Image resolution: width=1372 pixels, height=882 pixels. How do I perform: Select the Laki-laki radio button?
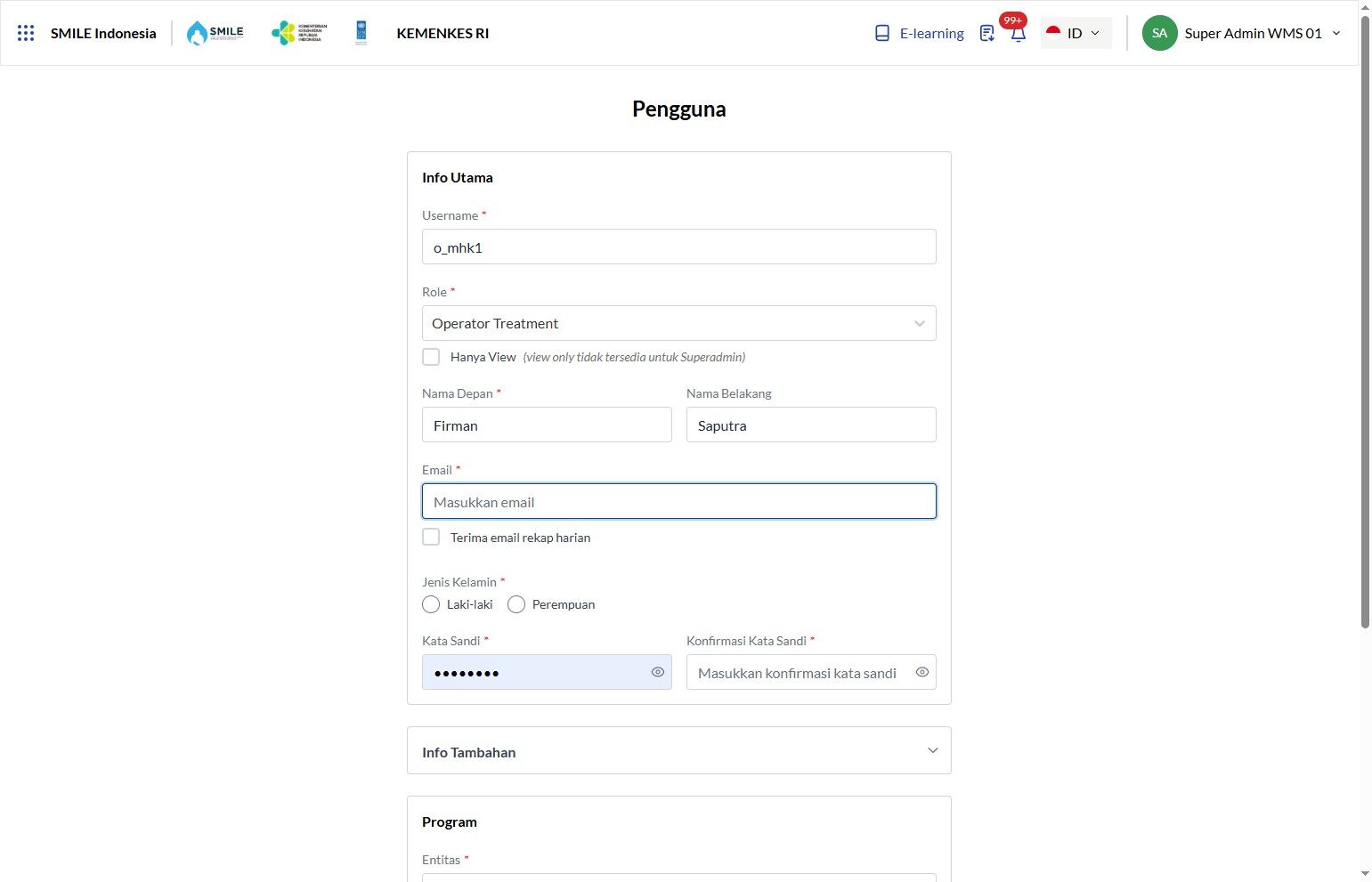[431, 604]
